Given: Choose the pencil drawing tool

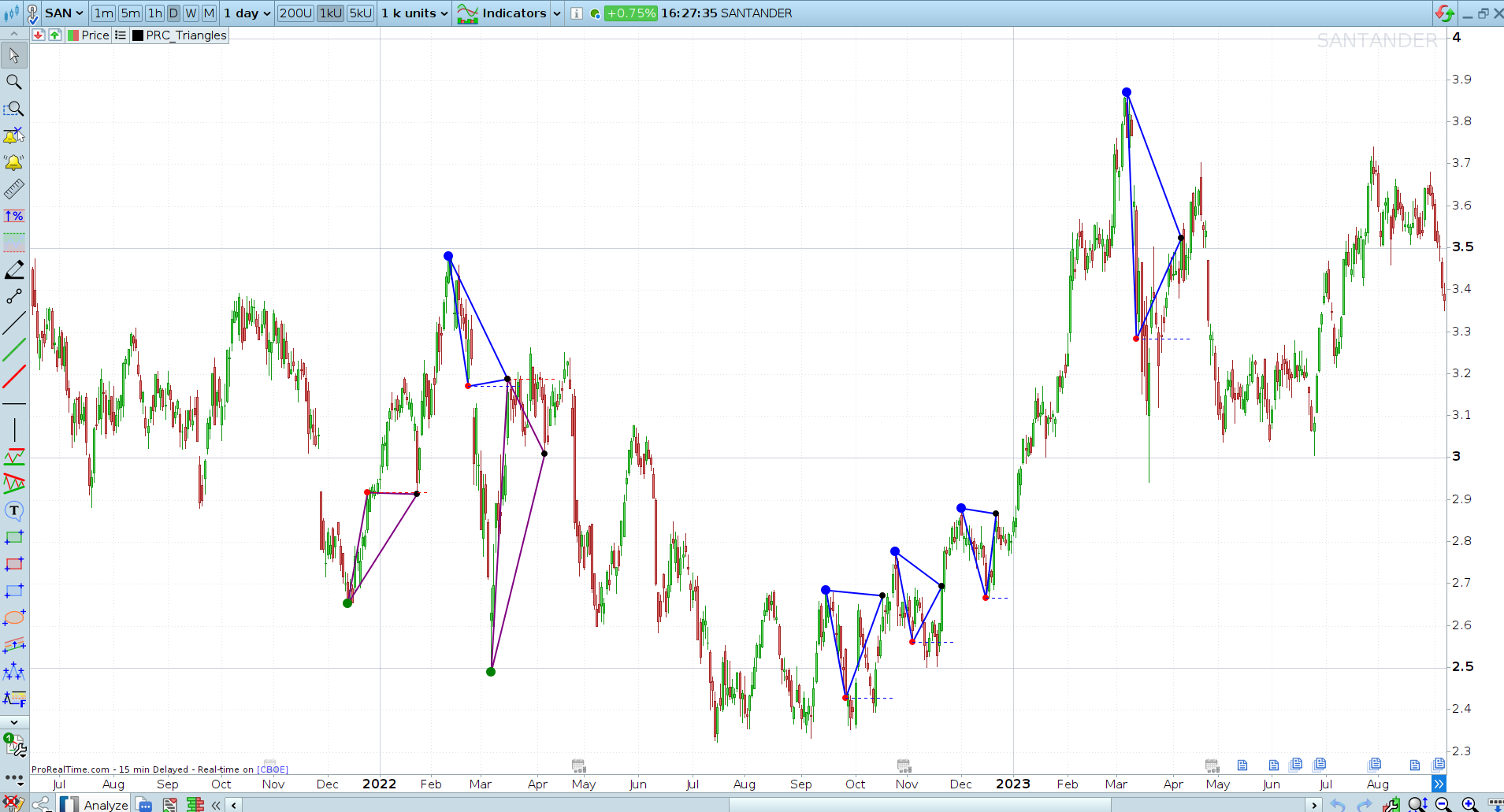Looking at the screenshot, I should click(14, 269).
